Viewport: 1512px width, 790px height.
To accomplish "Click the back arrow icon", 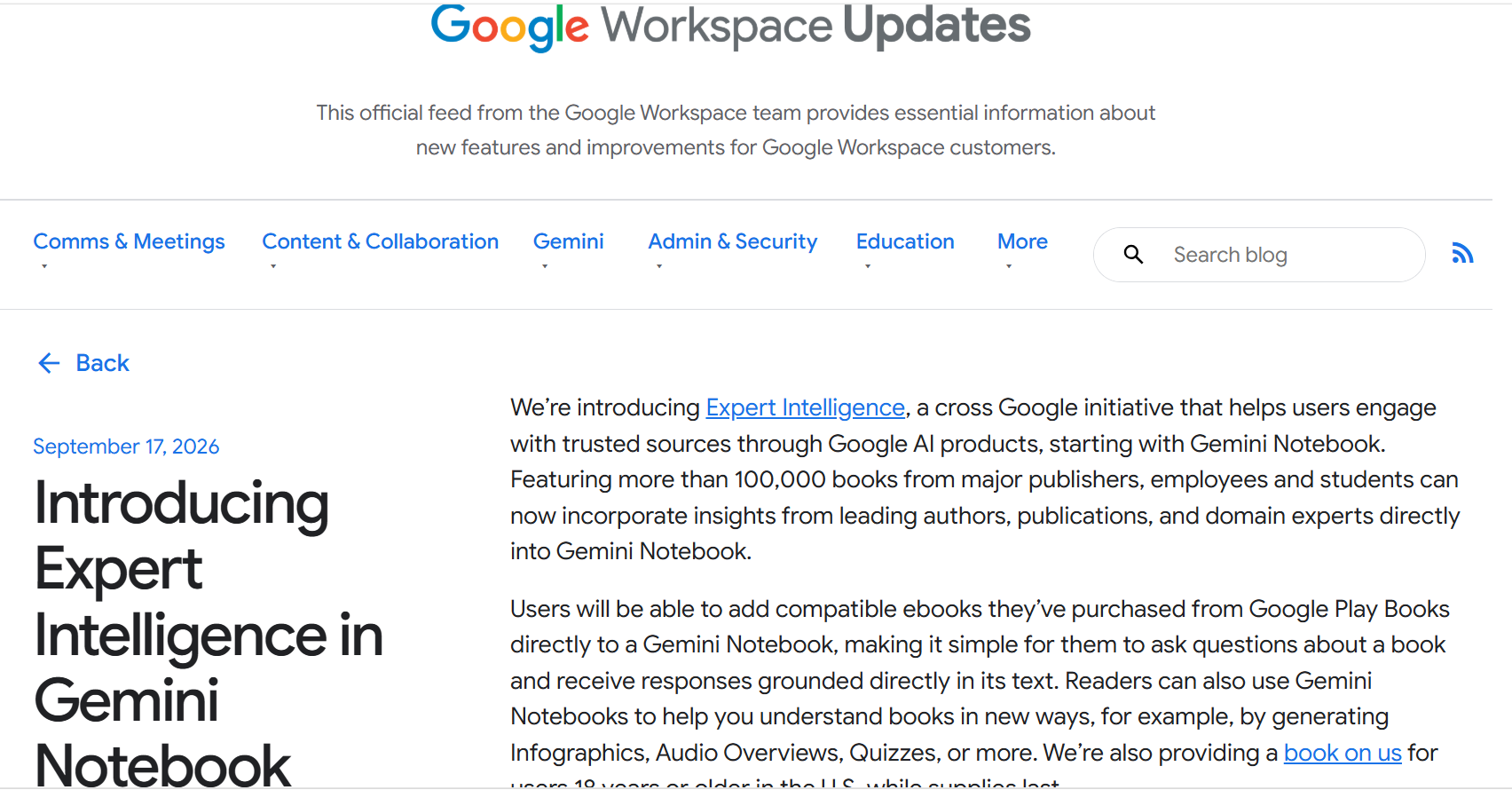I will point(49,363).
